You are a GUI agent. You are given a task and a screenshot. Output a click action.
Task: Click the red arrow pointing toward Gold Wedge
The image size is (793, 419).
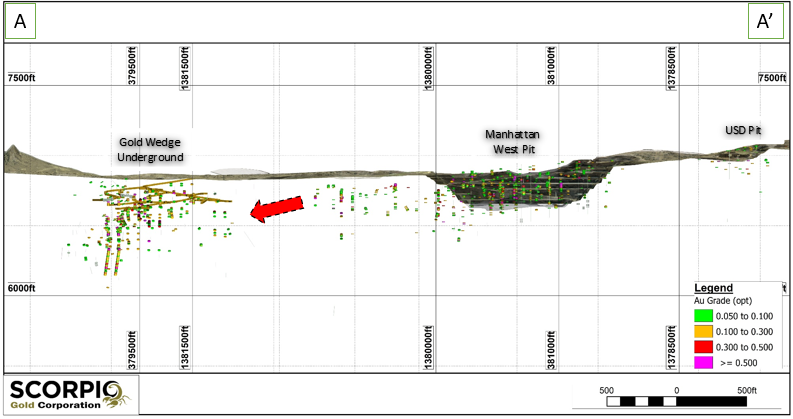[275, 208]
